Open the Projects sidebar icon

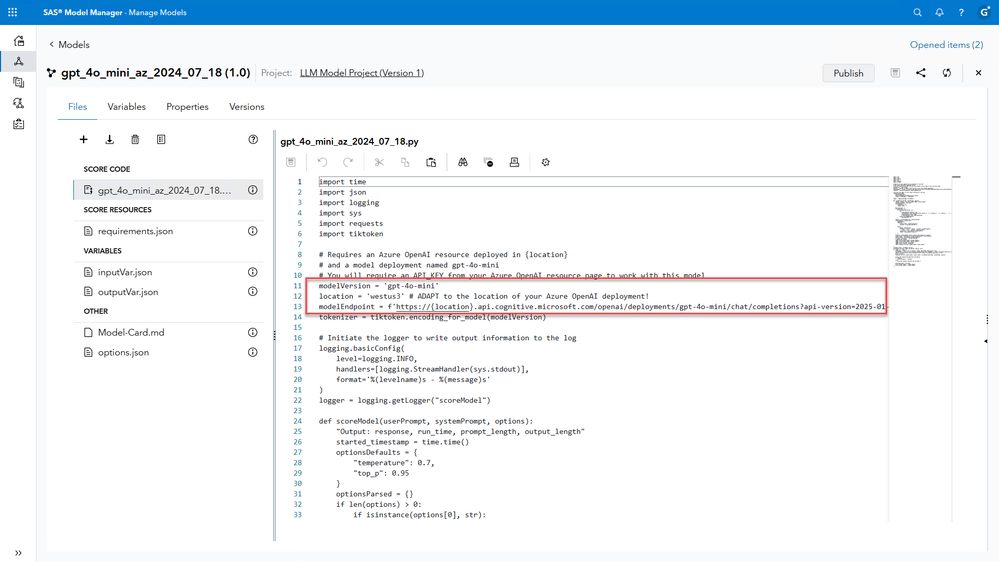18,82
